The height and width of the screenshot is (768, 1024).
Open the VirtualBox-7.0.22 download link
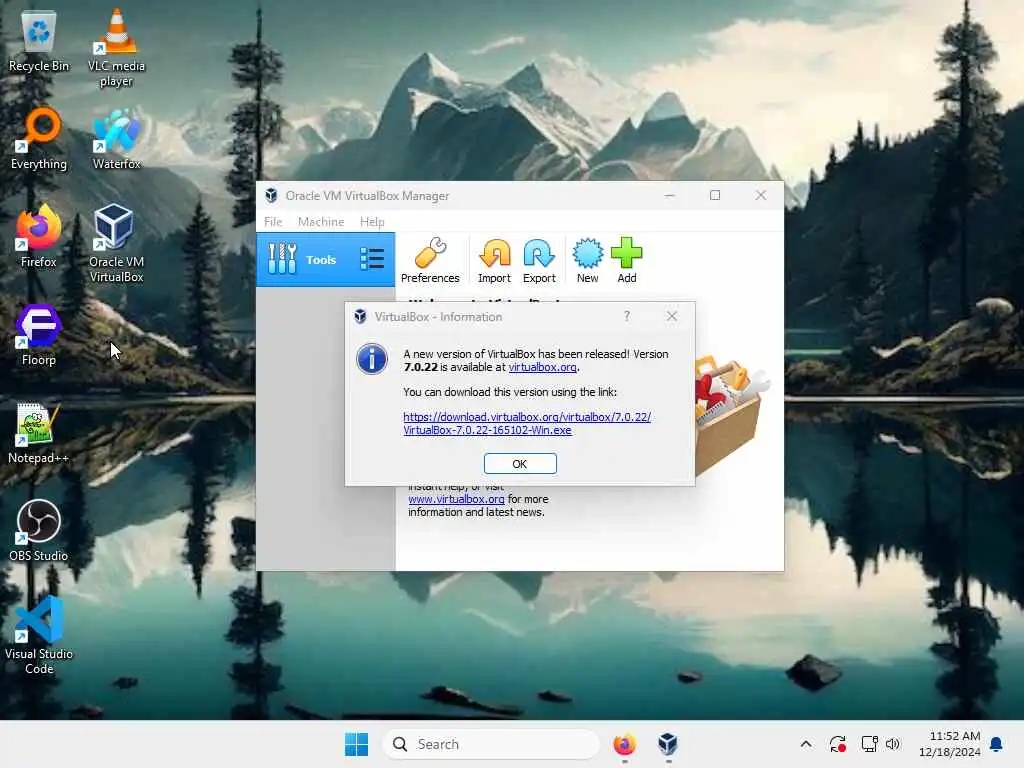(x=526, y=423)
